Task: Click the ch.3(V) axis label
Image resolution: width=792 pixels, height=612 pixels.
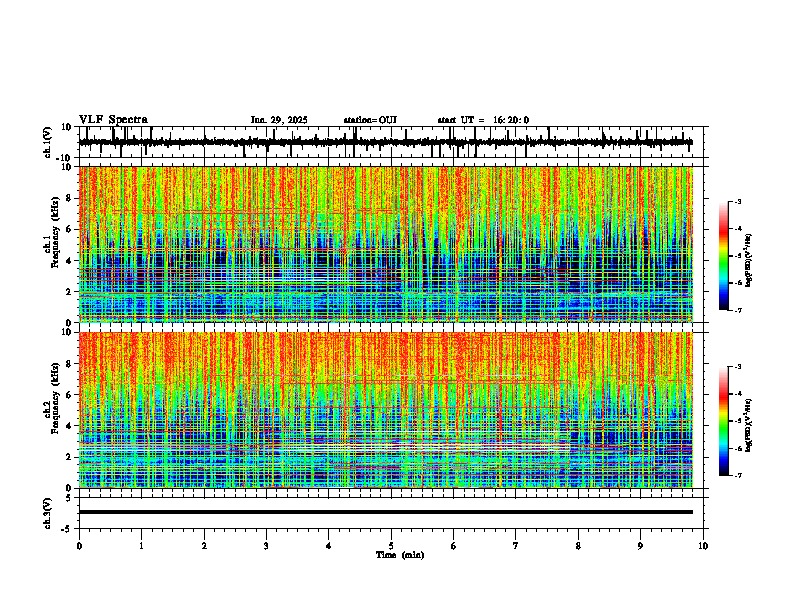Action: click(x=48, y=513)
